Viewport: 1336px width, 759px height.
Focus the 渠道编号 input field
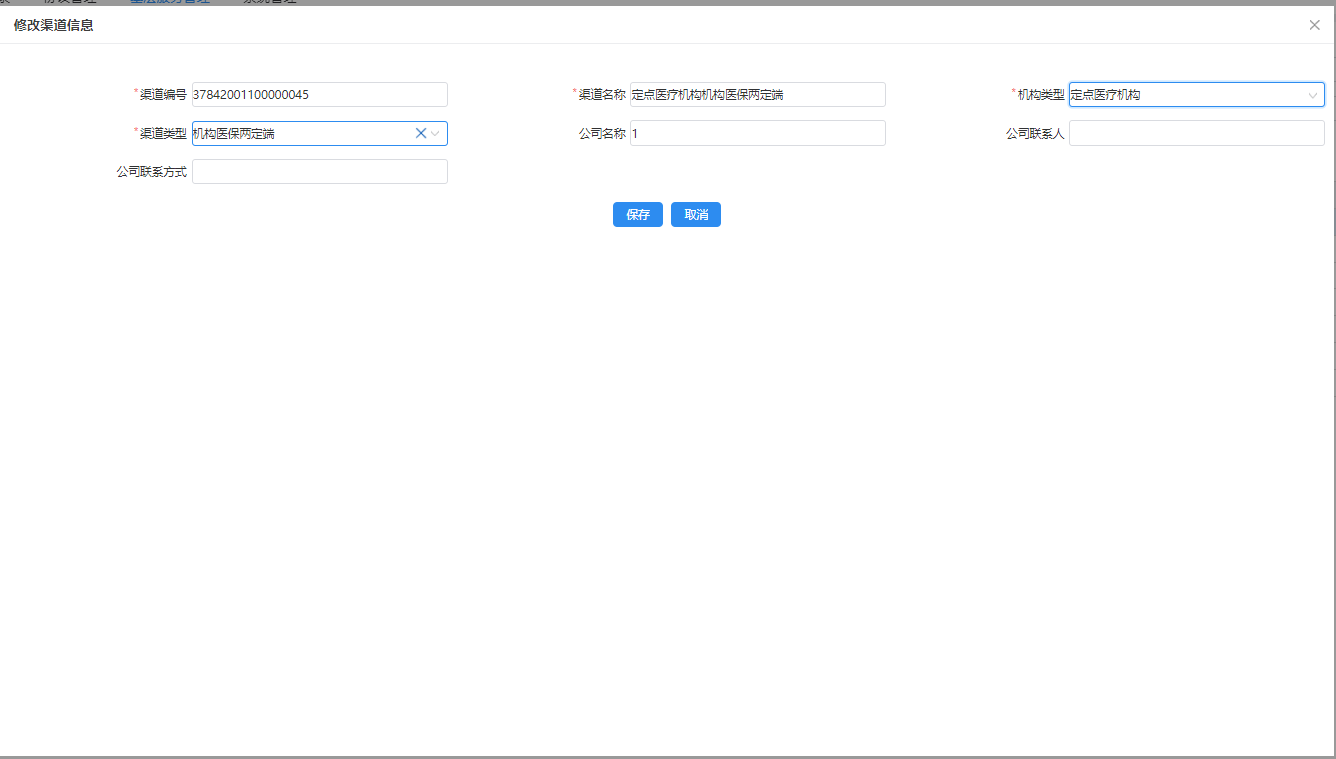point(319,95)
